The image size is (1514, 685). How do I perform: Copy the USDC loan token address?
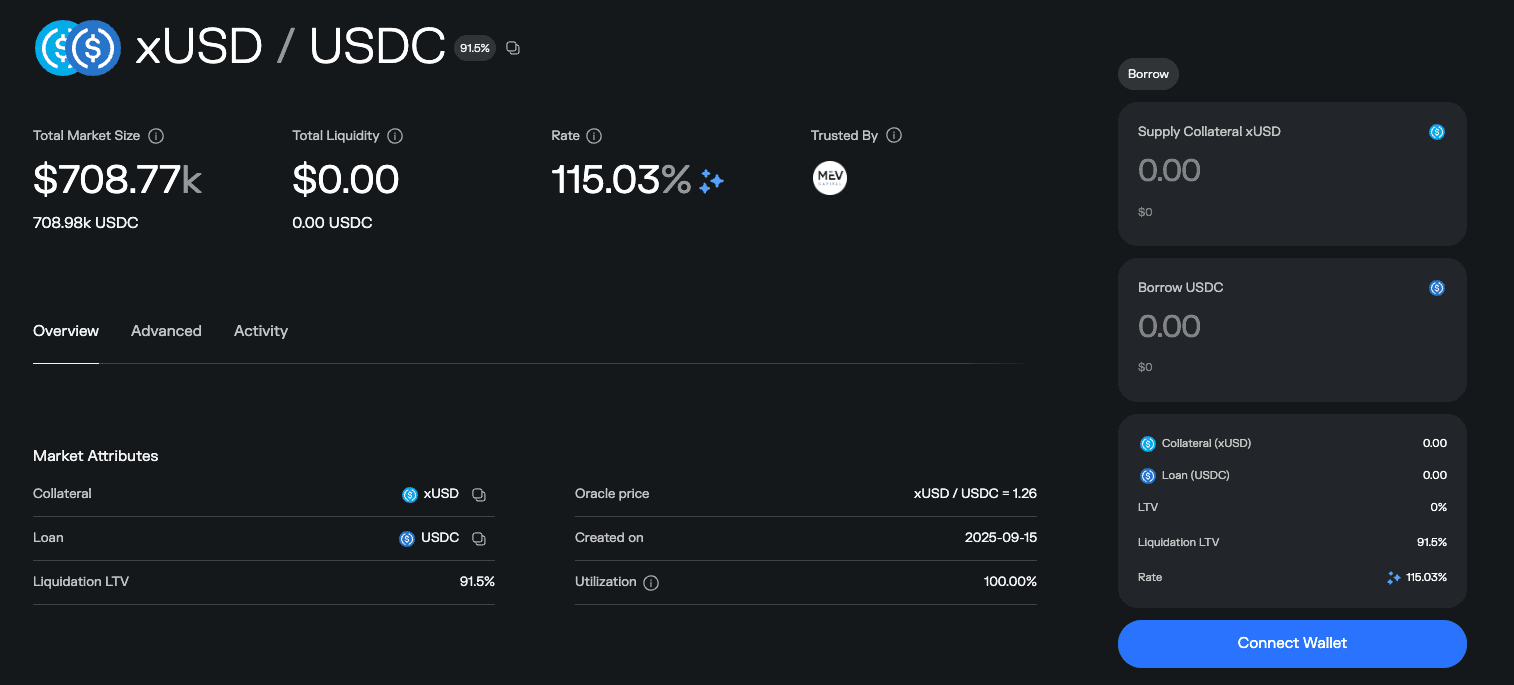(x=478, y=538)
